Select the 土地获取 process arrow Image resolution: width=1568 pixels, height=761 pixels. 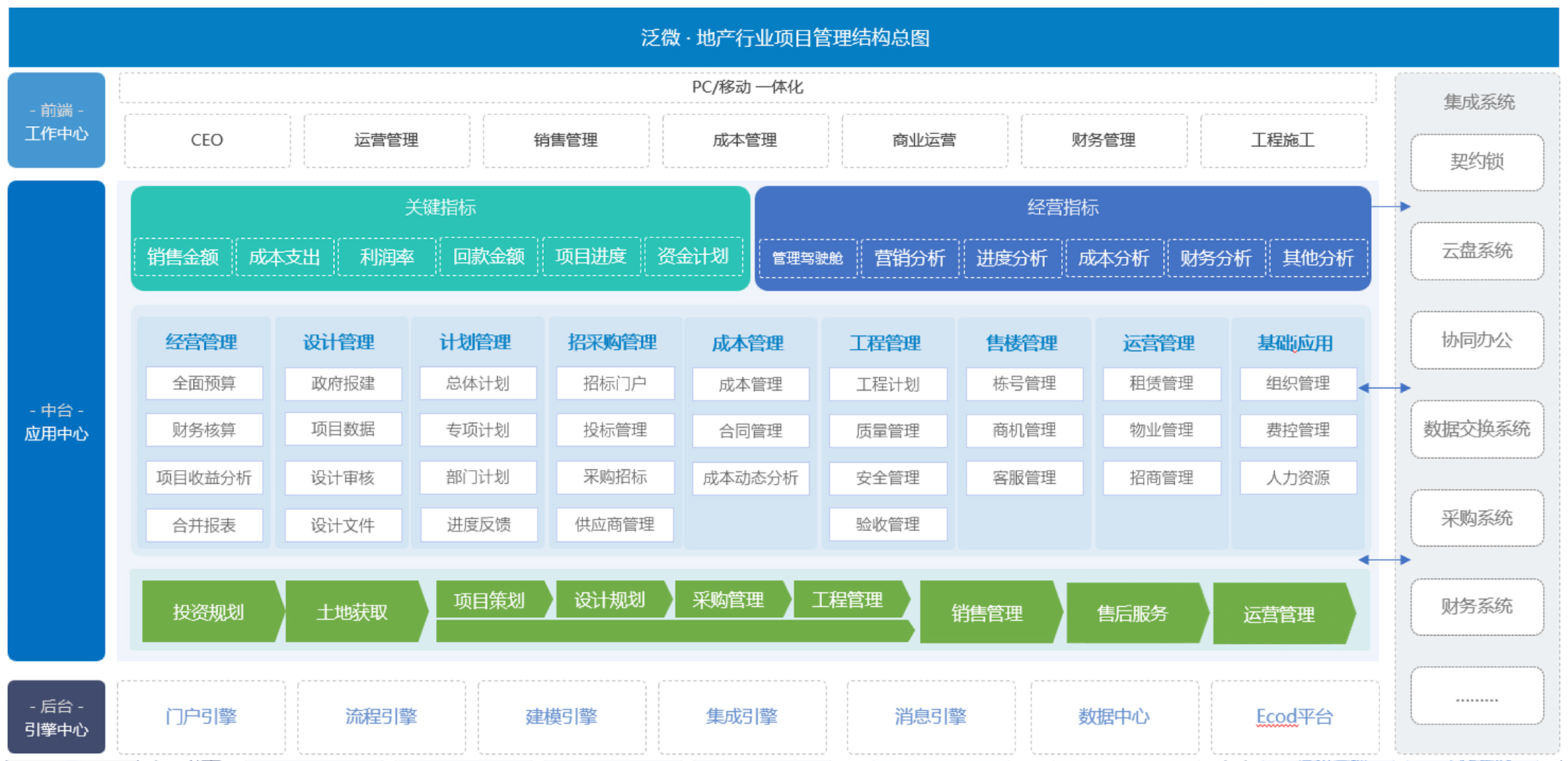(x=352, y=612)
